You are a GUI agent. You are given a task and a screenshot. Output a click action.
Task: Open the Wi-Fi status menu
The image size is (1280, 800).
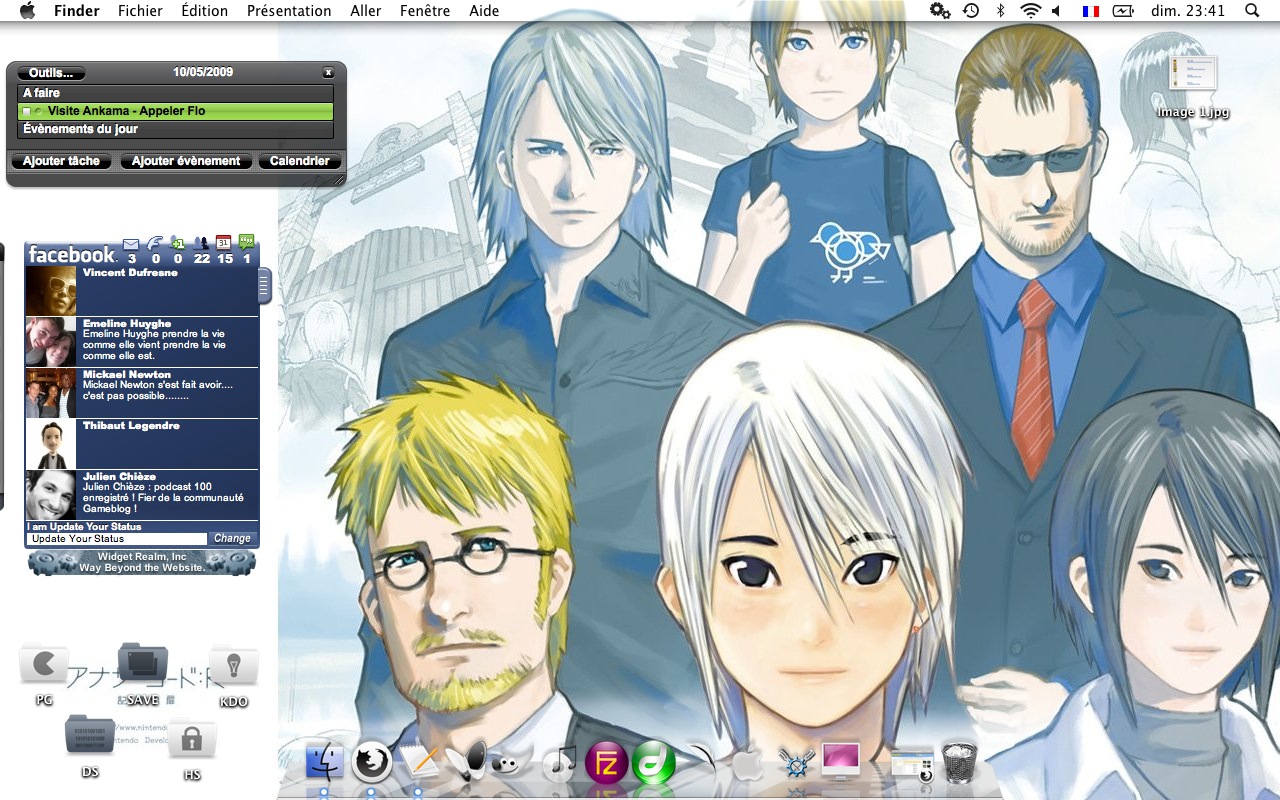pyautogui.click(x=1030, y=11)
